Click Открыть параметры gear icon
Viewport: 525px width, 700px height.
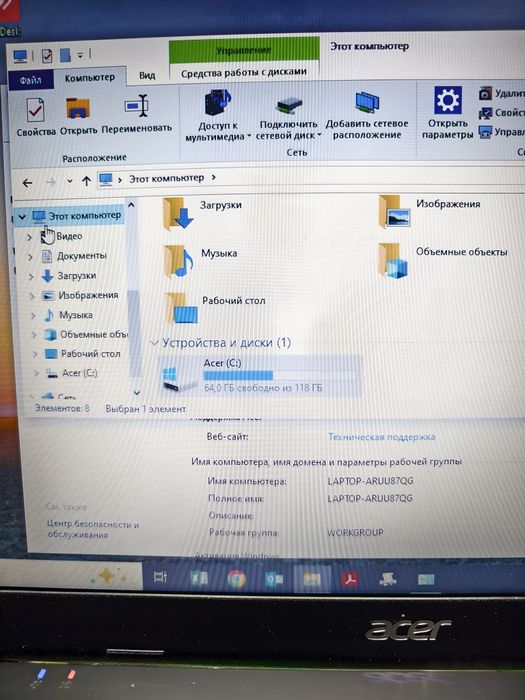[x=447, y=100]
